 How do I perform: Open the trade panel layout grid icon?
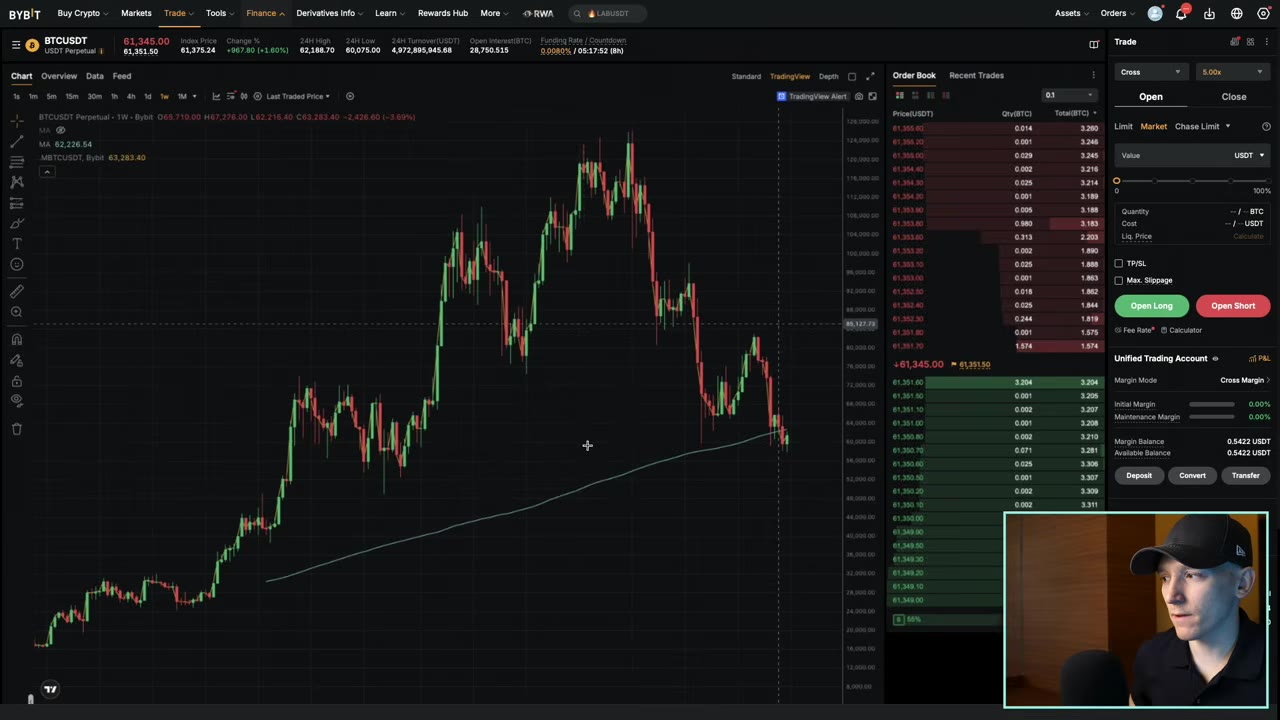pos(1250,42)
